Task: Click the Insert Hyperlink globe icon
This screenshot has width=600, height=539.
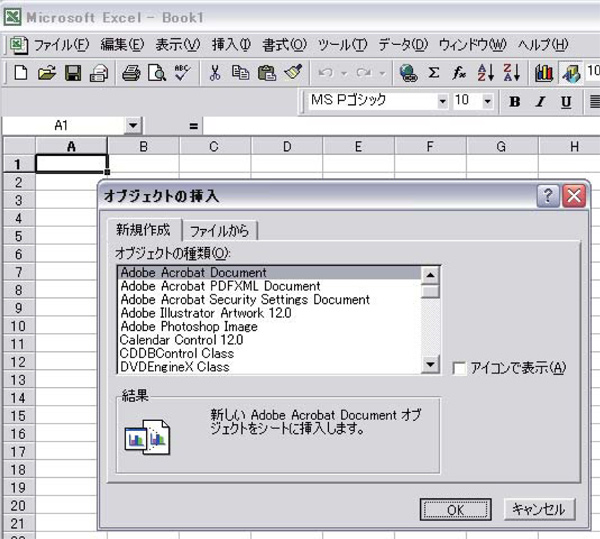Action: pyautogui.click(x=408, y=72)
